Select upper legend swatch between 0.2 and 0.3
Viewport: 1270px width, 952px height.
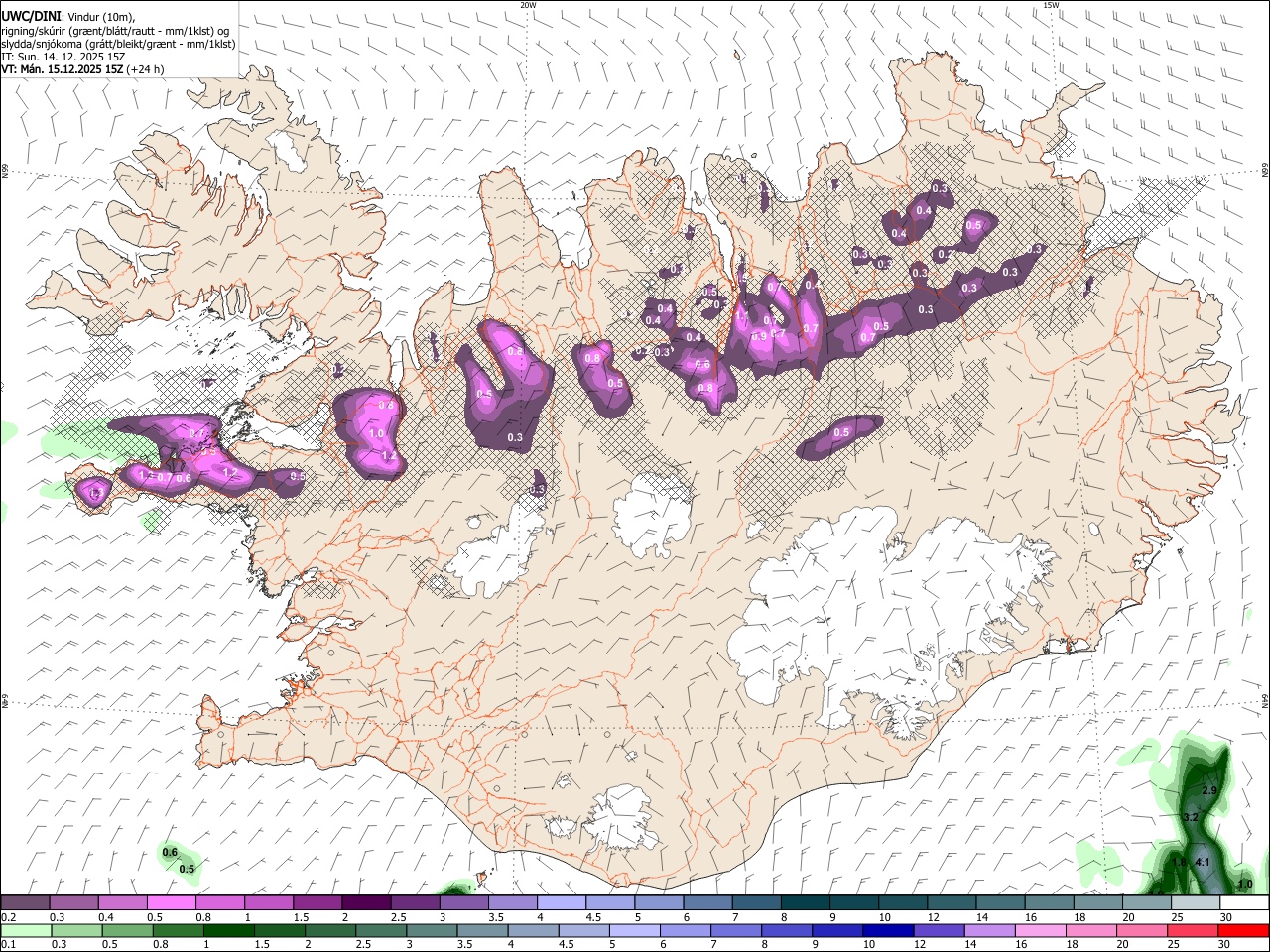click(25, 903)
